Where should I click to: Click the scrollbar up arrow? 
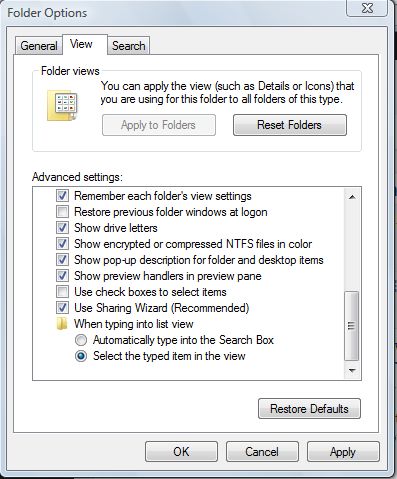(352, 197)
